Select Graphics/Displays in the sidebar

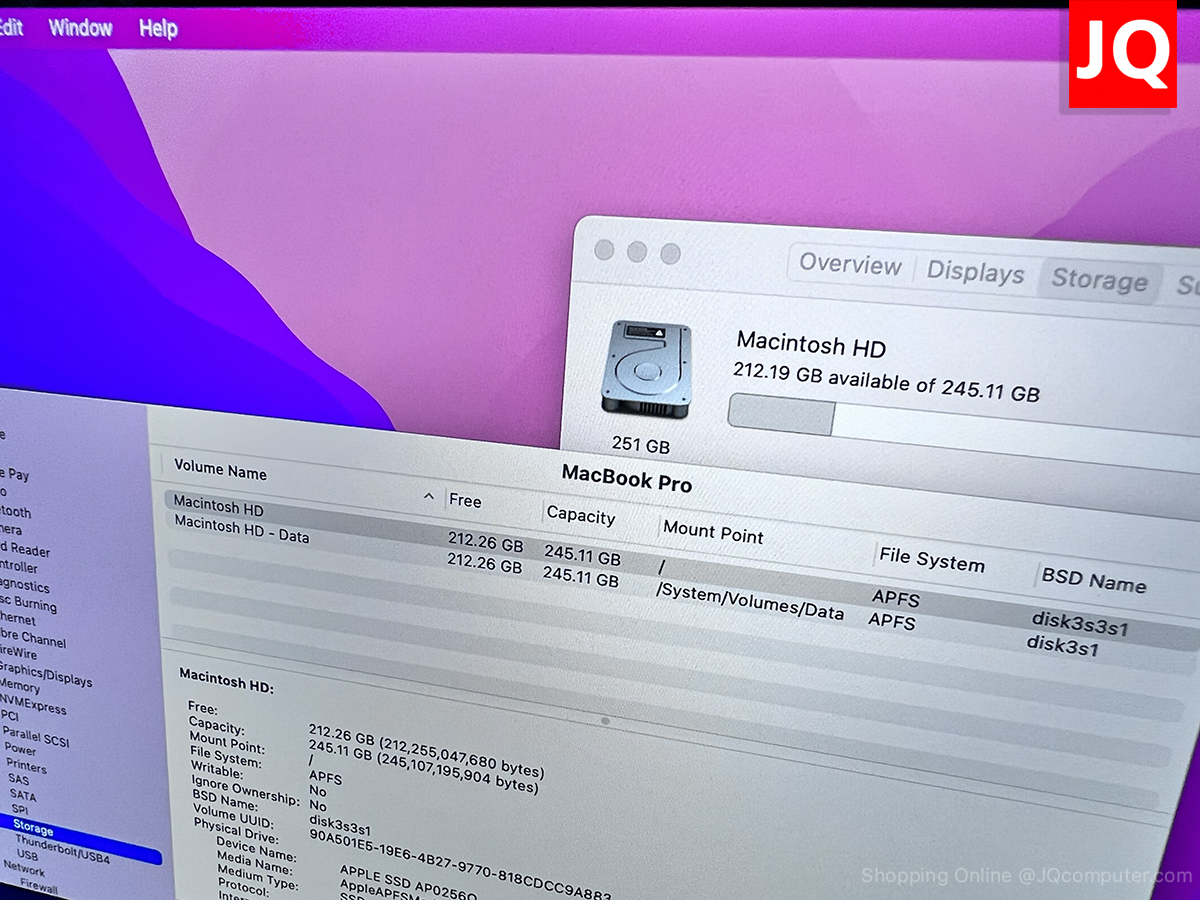click(46, 674)
